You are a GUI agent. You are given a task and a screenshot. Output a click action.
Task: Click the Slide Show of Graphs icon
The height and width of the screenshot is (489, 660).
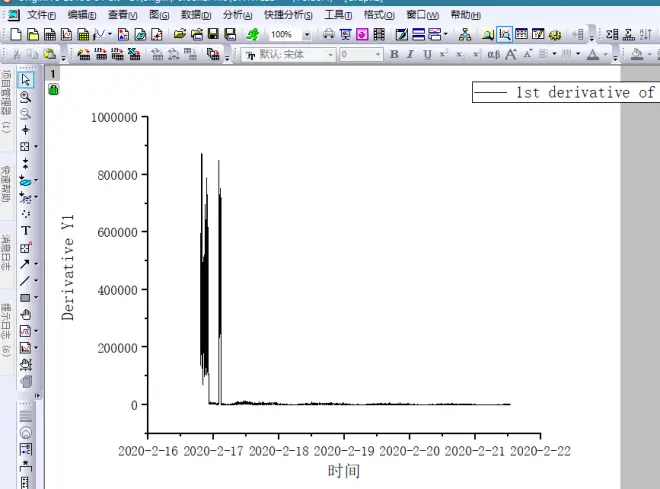pyautogui.click(x=346, y=34)
